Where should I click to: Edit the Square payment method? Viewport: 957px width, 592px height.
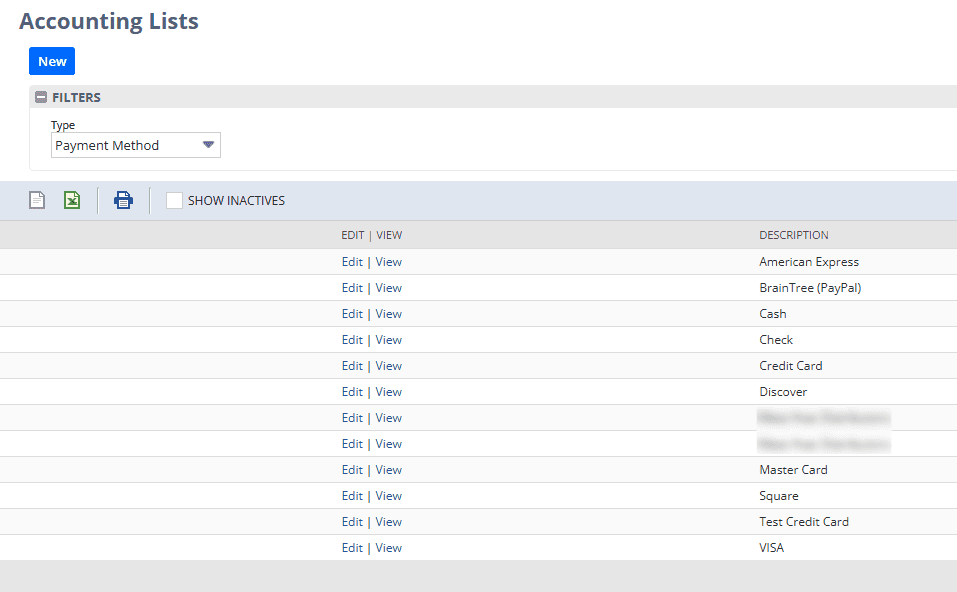(x=352, y=496)
